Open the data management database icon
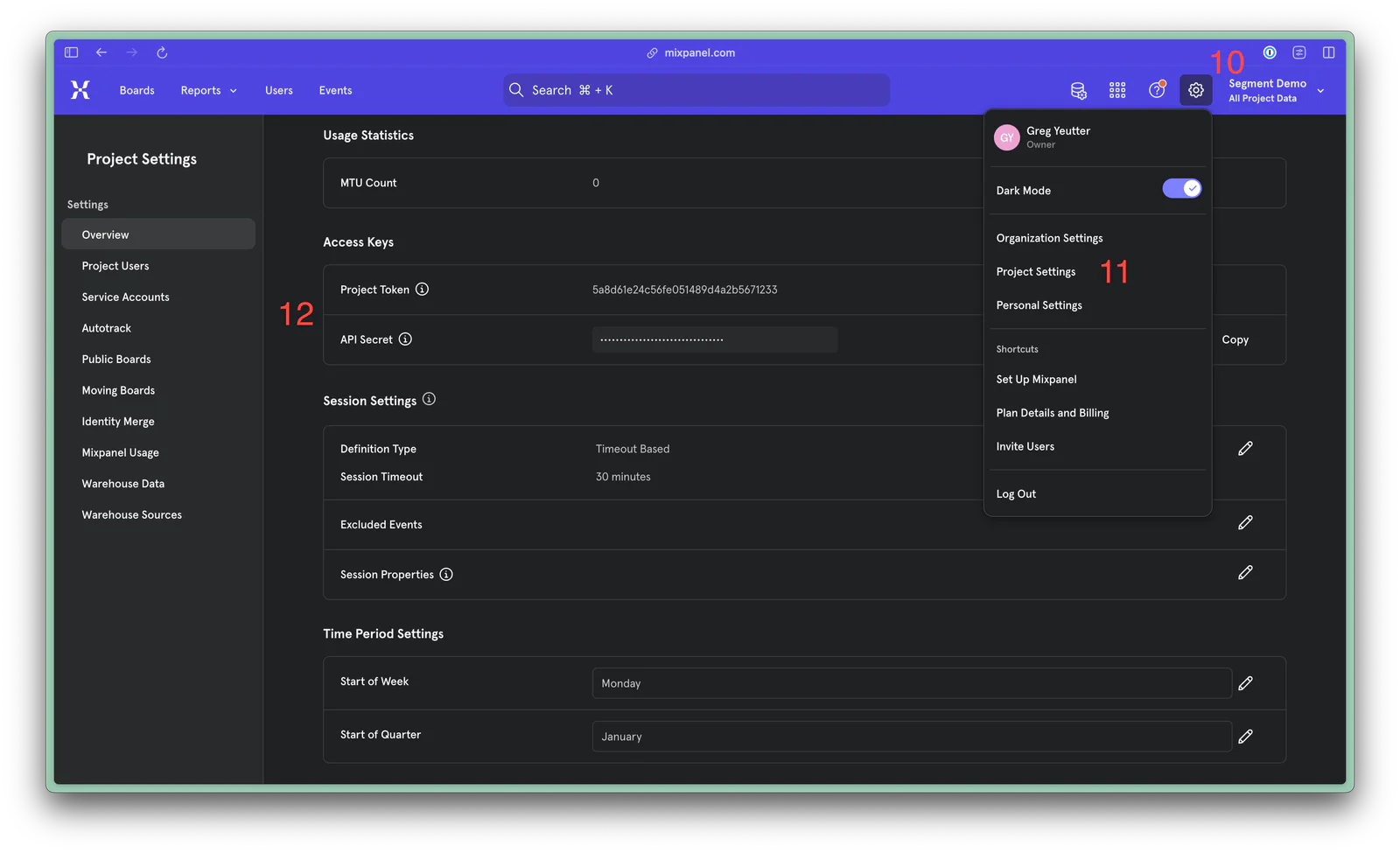Image resolution: width=1400 pixels, height=853 pixels. (x=1078, y=90)
